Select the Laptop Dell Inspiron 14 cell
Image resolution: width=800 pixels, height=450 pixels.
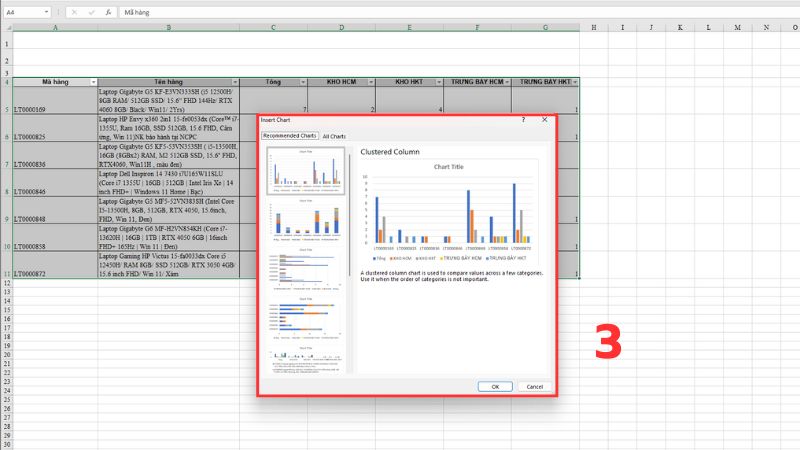168,183
